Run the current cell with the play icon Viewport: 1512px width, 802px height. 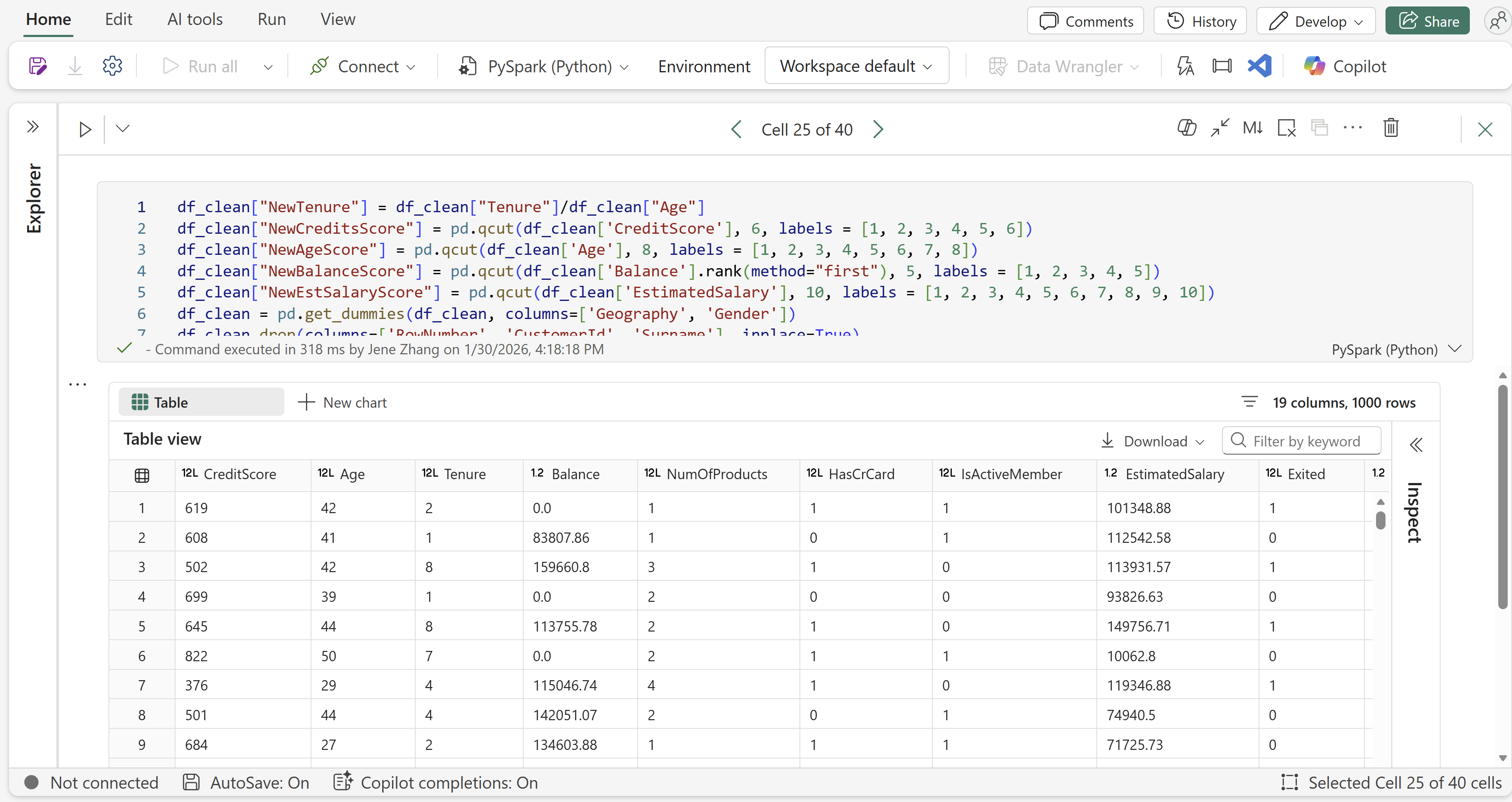tap(84, 129)
